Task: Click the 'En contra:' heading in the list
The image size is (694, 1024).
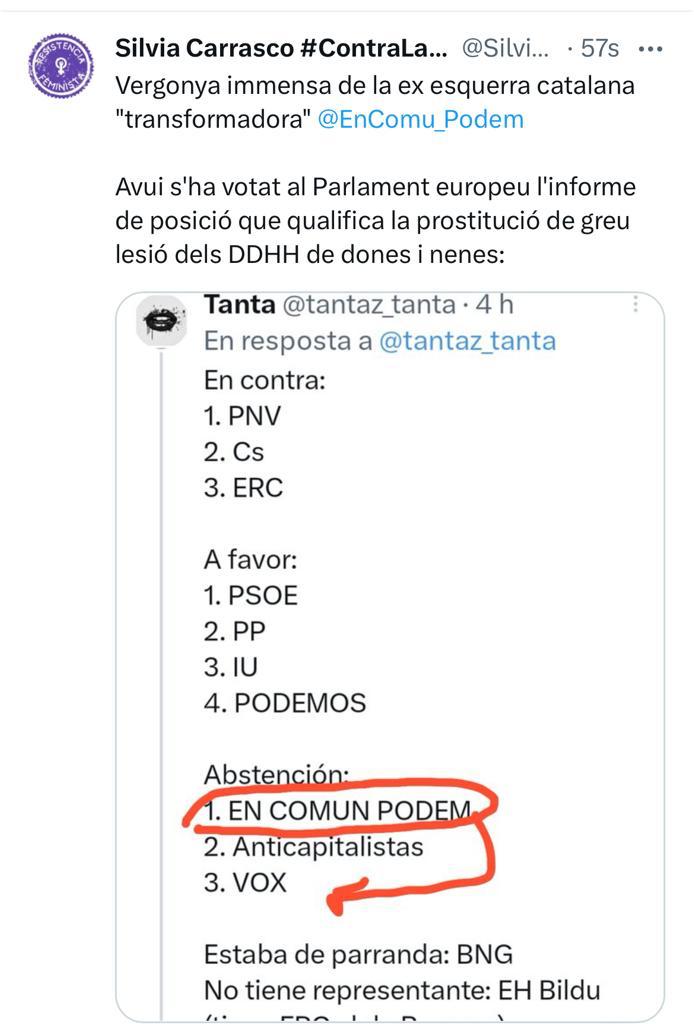Action: click(x=264, y=380)
